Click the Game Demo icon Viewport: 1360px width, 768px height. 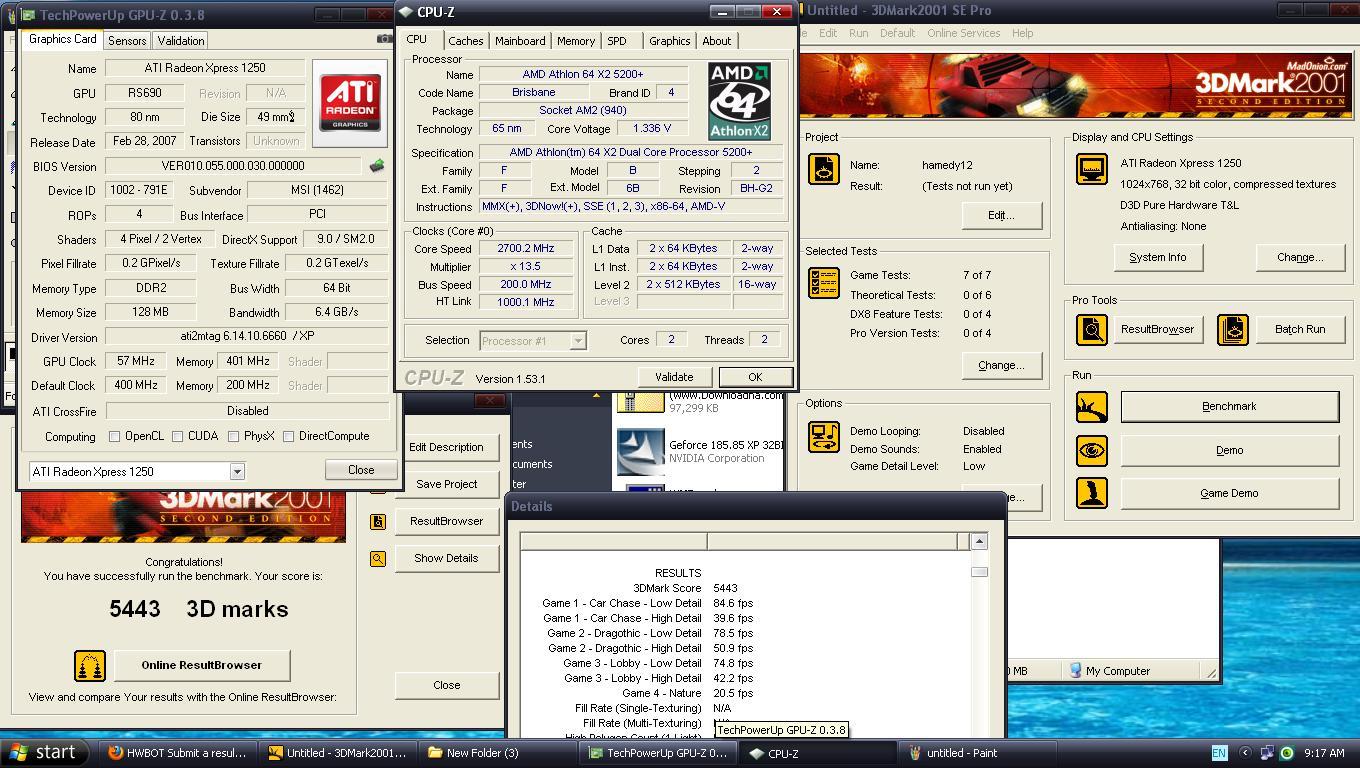(1091, 493)
